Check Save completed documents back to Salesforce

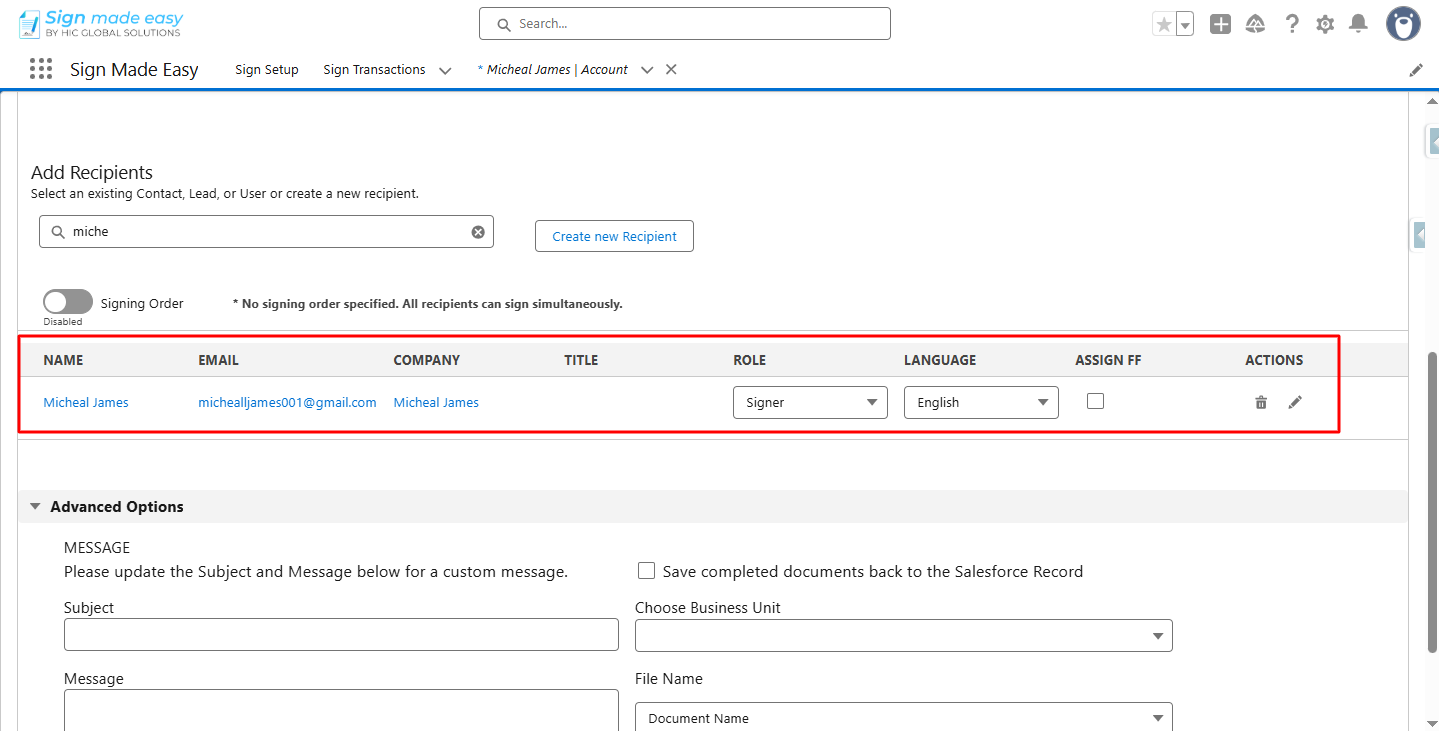646,571
